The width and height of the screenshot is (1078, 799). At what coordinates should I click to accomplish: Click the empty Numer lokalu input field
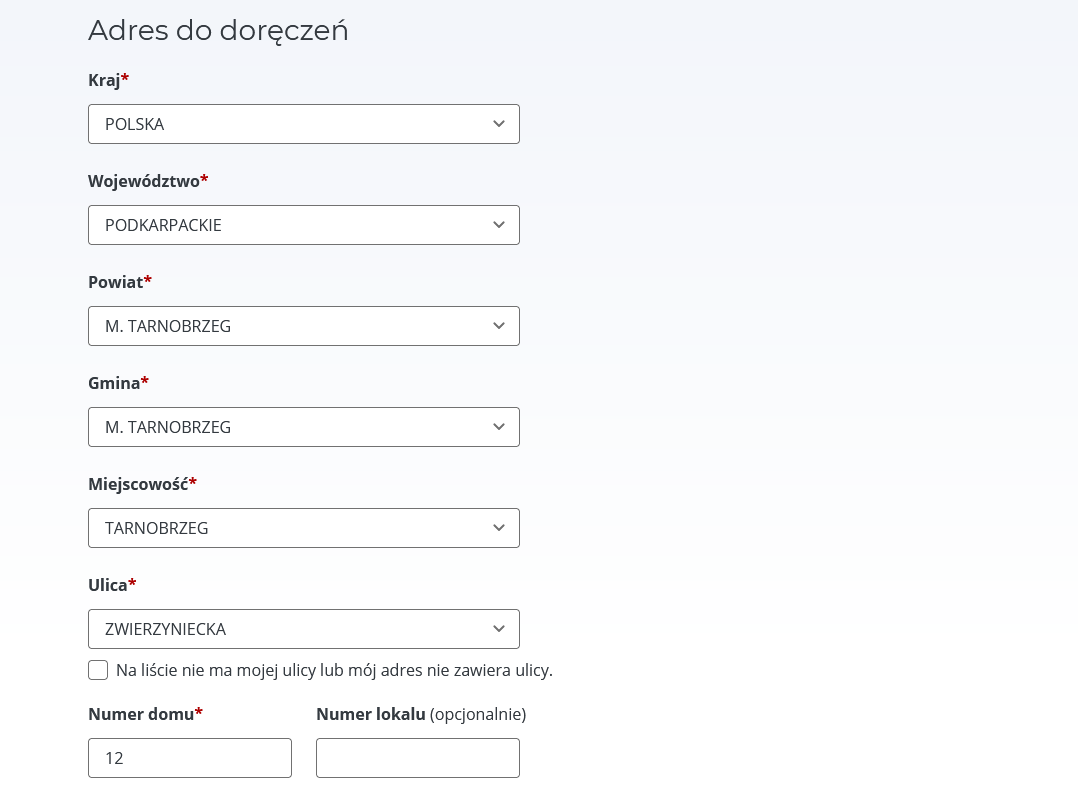pyautogui.click(x=418, y=758)
